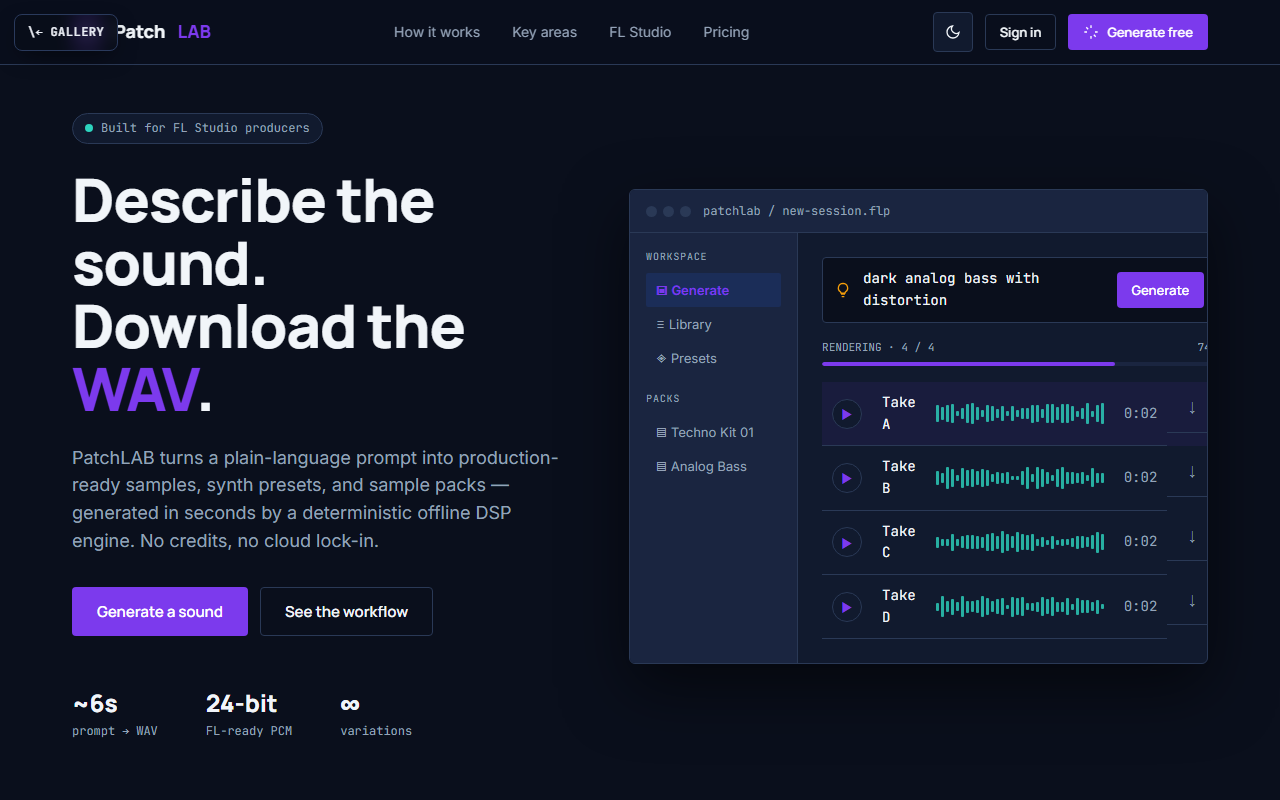Download Take D with arrow icon
The height and width of the screenshot is (800, 1280).
click(x=1192, y=601)
